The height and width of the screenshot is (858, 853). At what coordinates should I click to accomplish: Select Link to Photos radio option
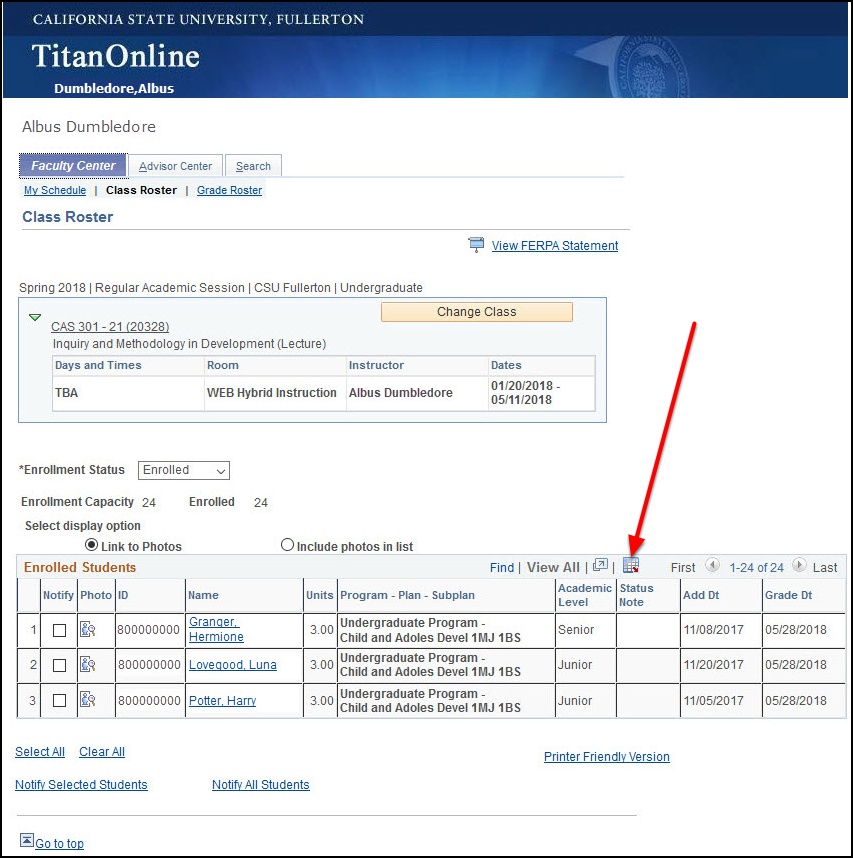[92, 545]
